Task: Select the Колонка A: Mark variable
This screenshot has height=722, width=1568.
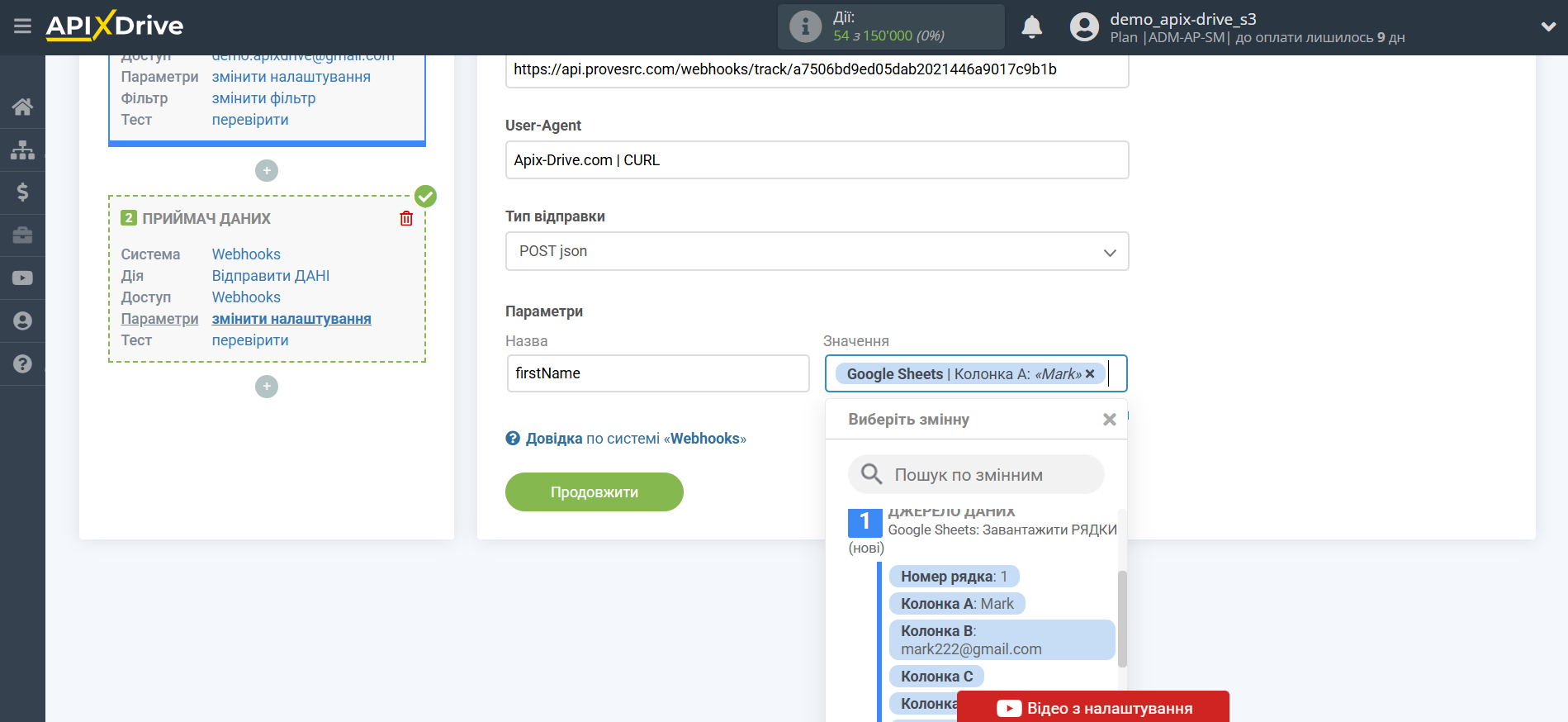Action: [x=957, y=604]
